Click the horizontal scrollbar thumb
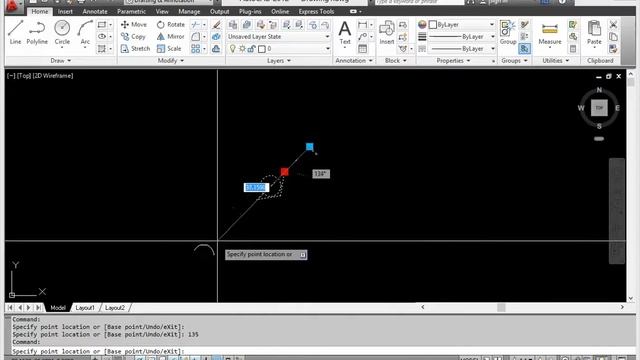Image resolution: width=640 pixels, height=360 pixels. click(x=501, y=307)
